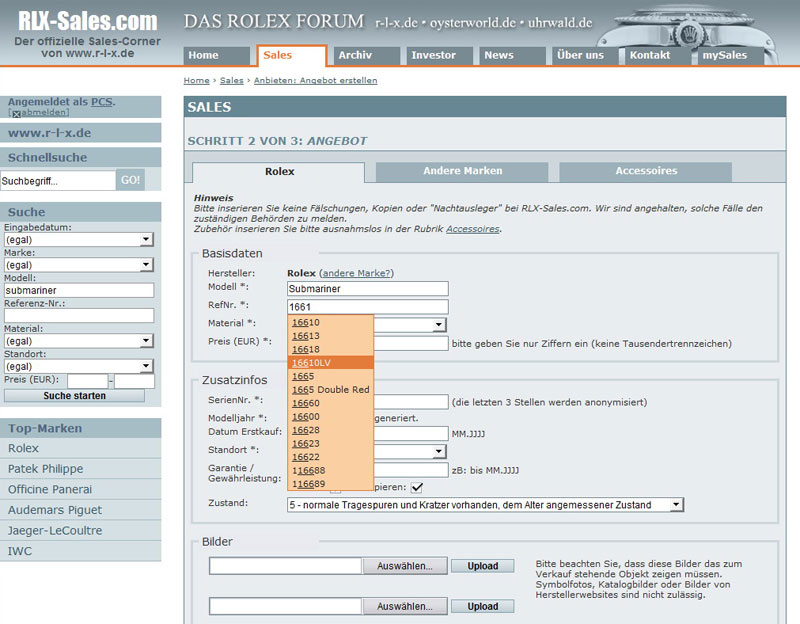Expand the sidebar Standort dropdown
Image resolution: width=800 pixels, height=624 pixels.
coord(146,366)
